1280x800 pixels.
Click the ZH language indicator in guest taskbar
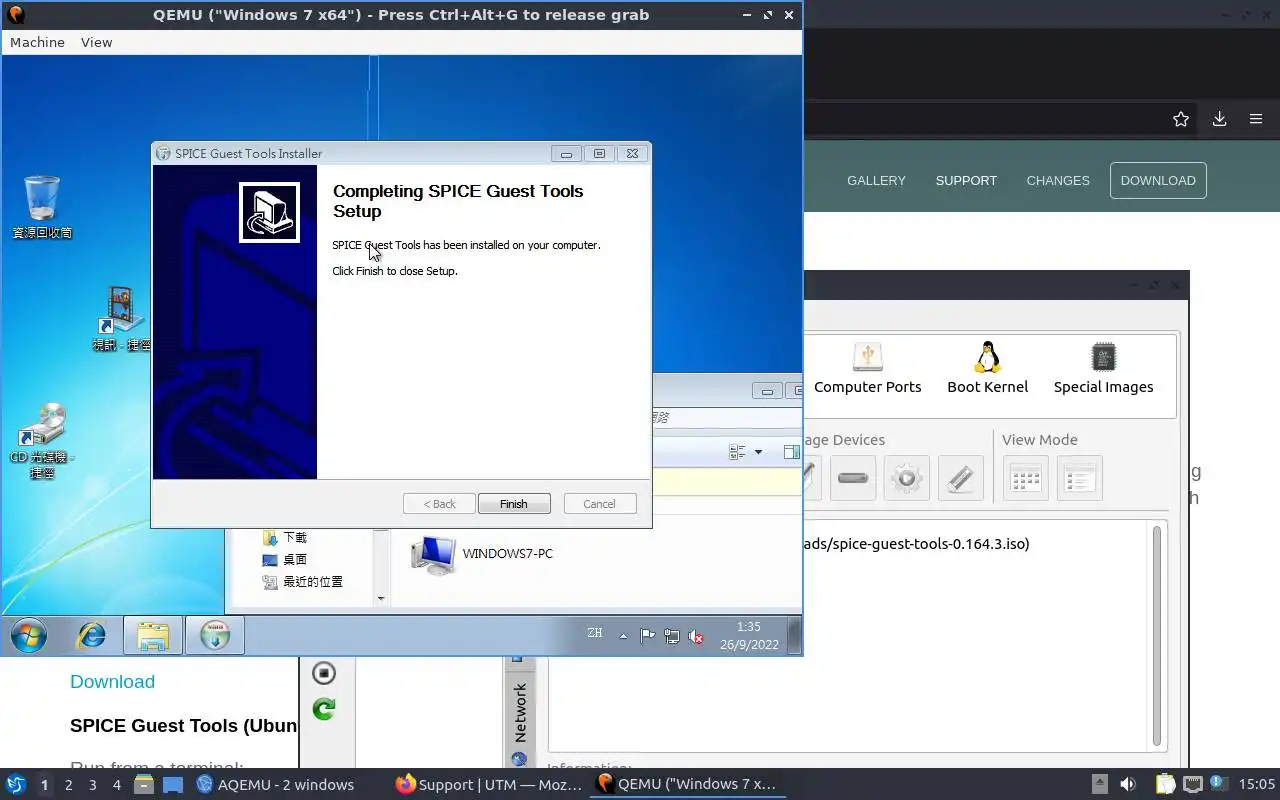(x=595, y=633)
